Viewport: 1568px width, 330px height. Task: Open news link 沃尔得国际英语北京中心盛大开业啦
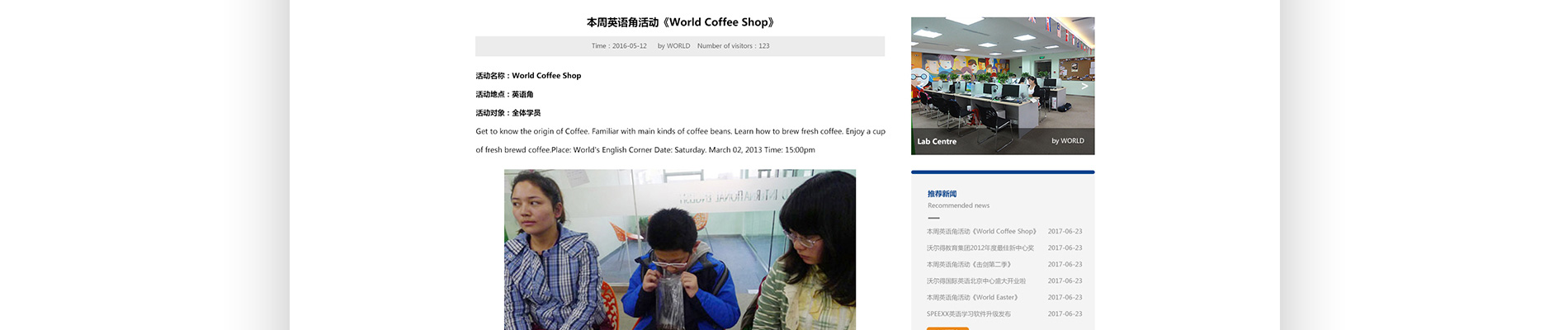click(976, 280)
